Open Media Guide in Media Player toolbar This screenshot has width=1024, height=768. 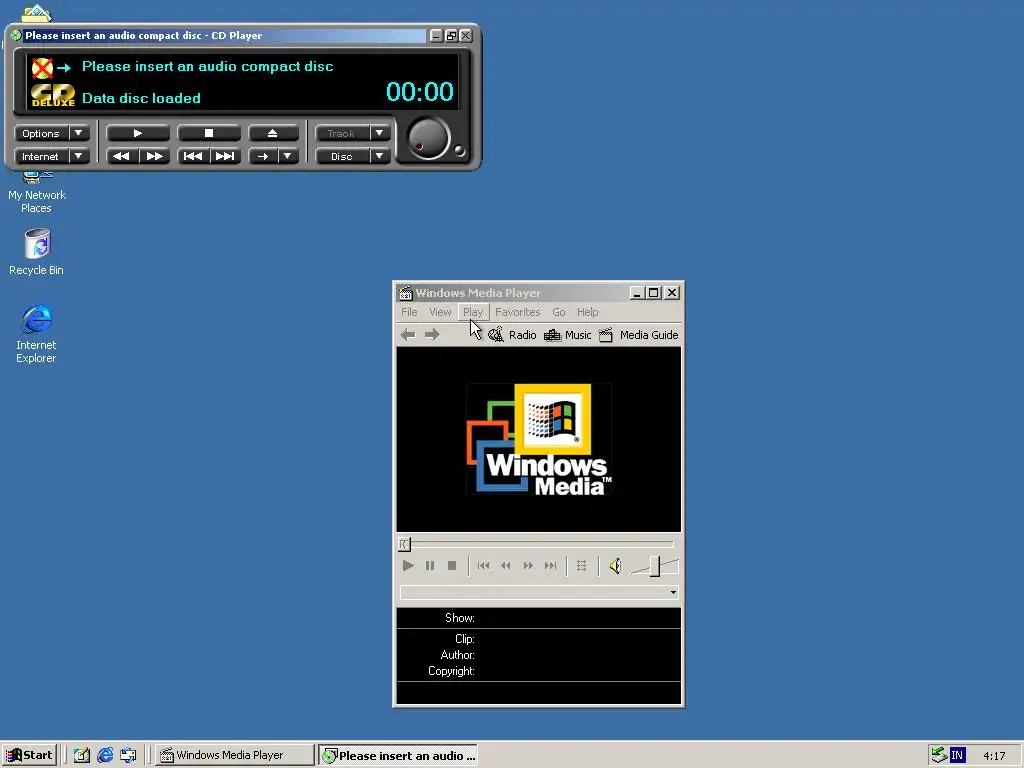[x=639, y=335]
